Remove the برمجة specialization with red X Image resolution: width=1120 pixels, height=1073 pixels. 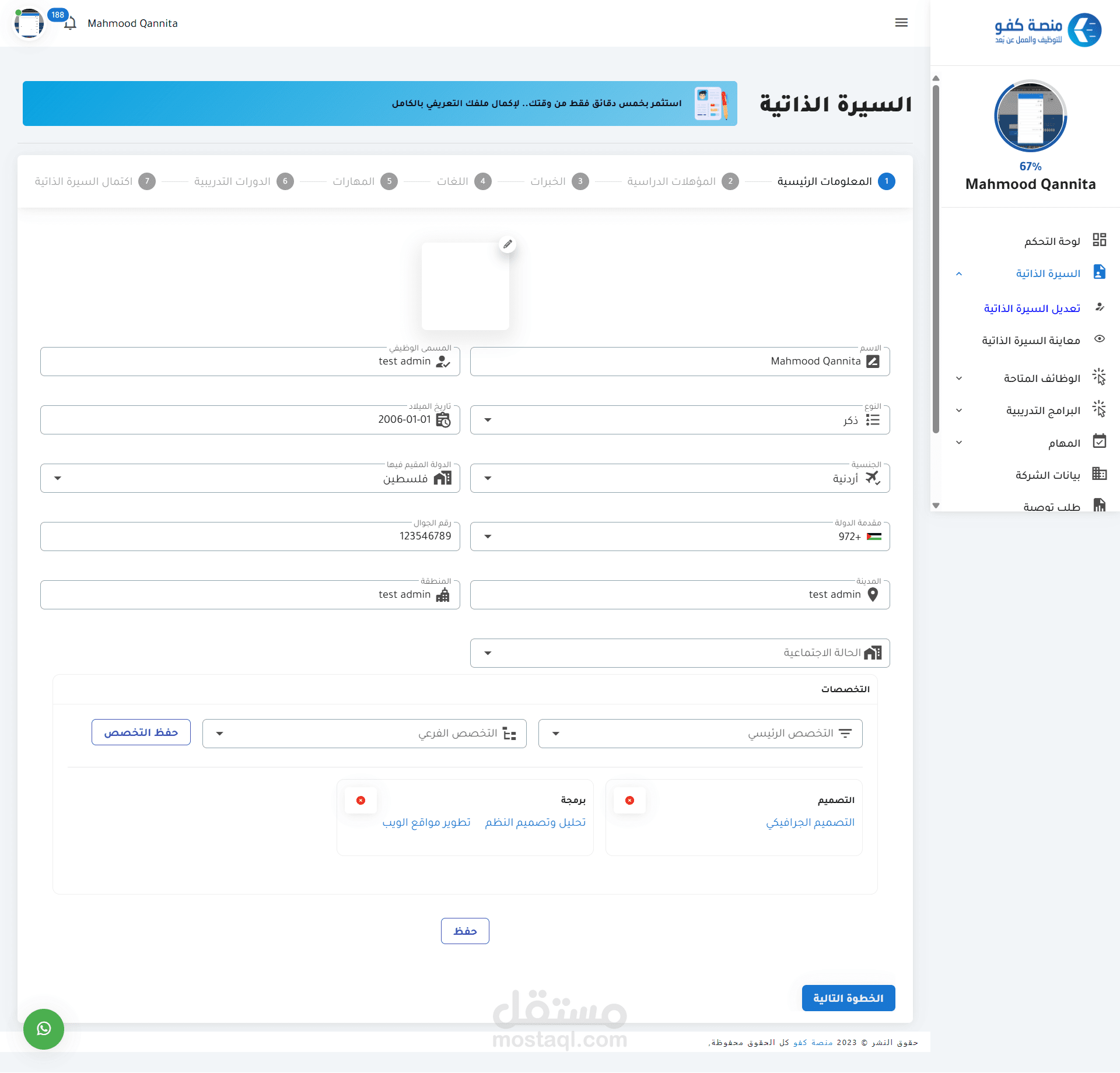pos(360,800)
